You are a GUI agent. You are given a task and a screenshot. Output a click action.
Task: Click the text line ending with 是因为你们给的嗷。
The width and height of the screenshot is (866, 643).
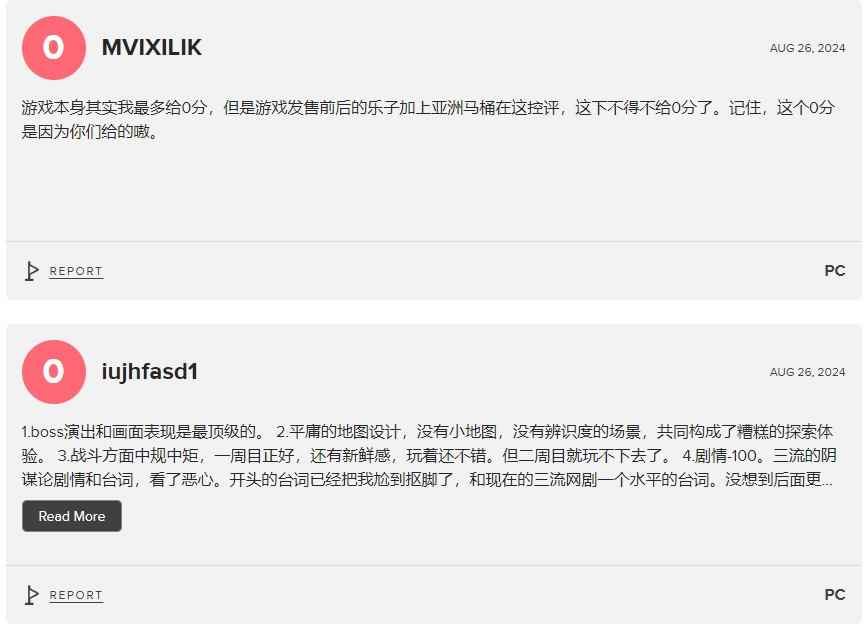90,131
